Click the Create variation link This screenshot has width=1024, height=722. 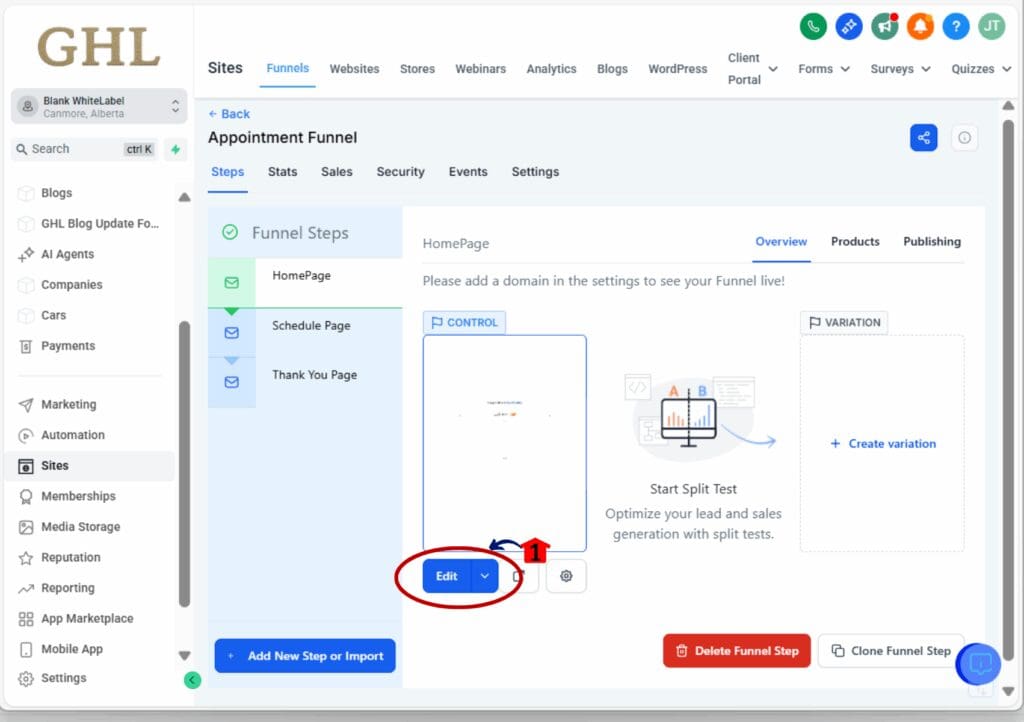[x=883, y=443]
